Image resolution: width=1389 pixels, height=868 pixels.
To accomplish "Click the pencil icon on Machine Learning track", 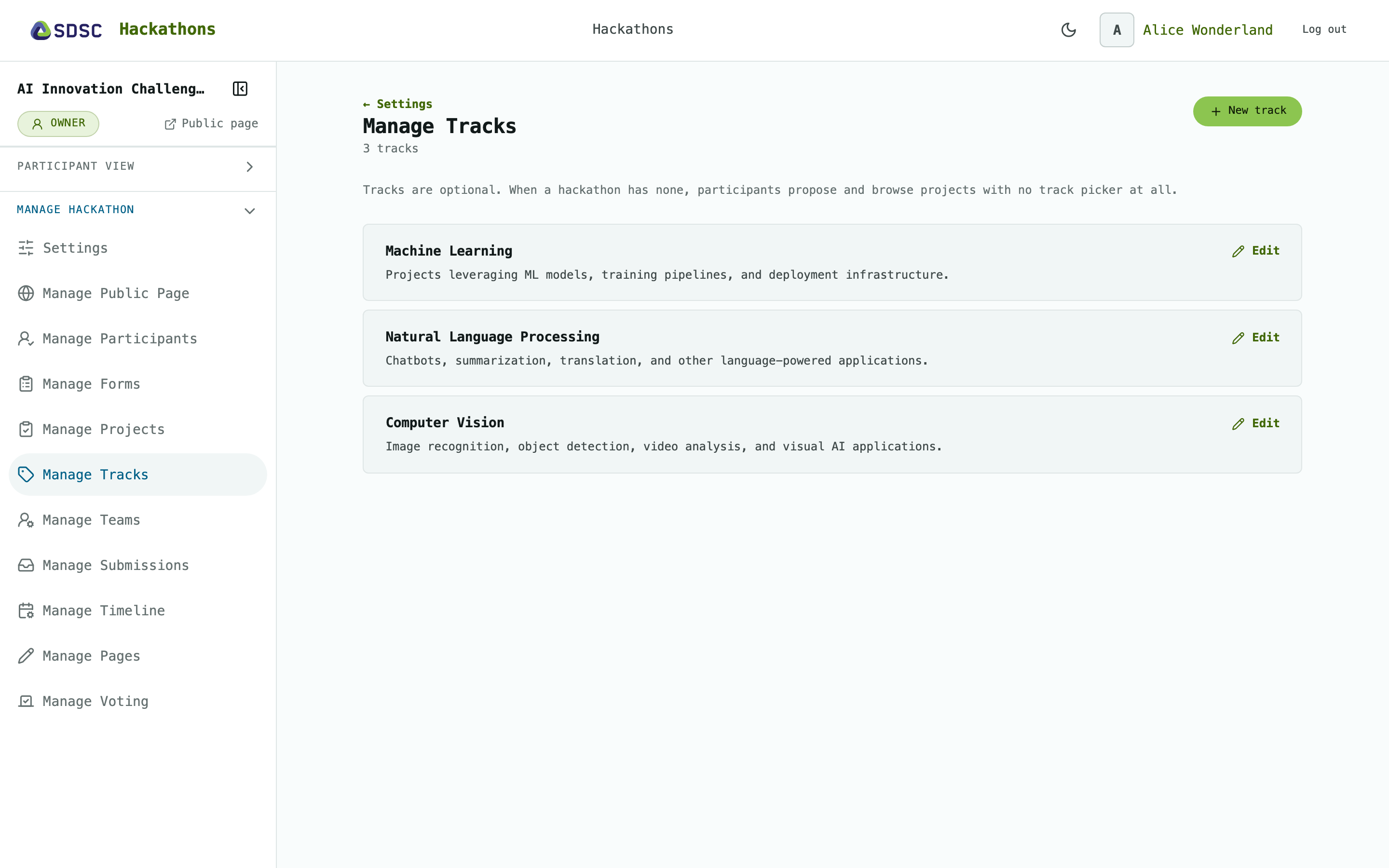I will pos(1238,251).
